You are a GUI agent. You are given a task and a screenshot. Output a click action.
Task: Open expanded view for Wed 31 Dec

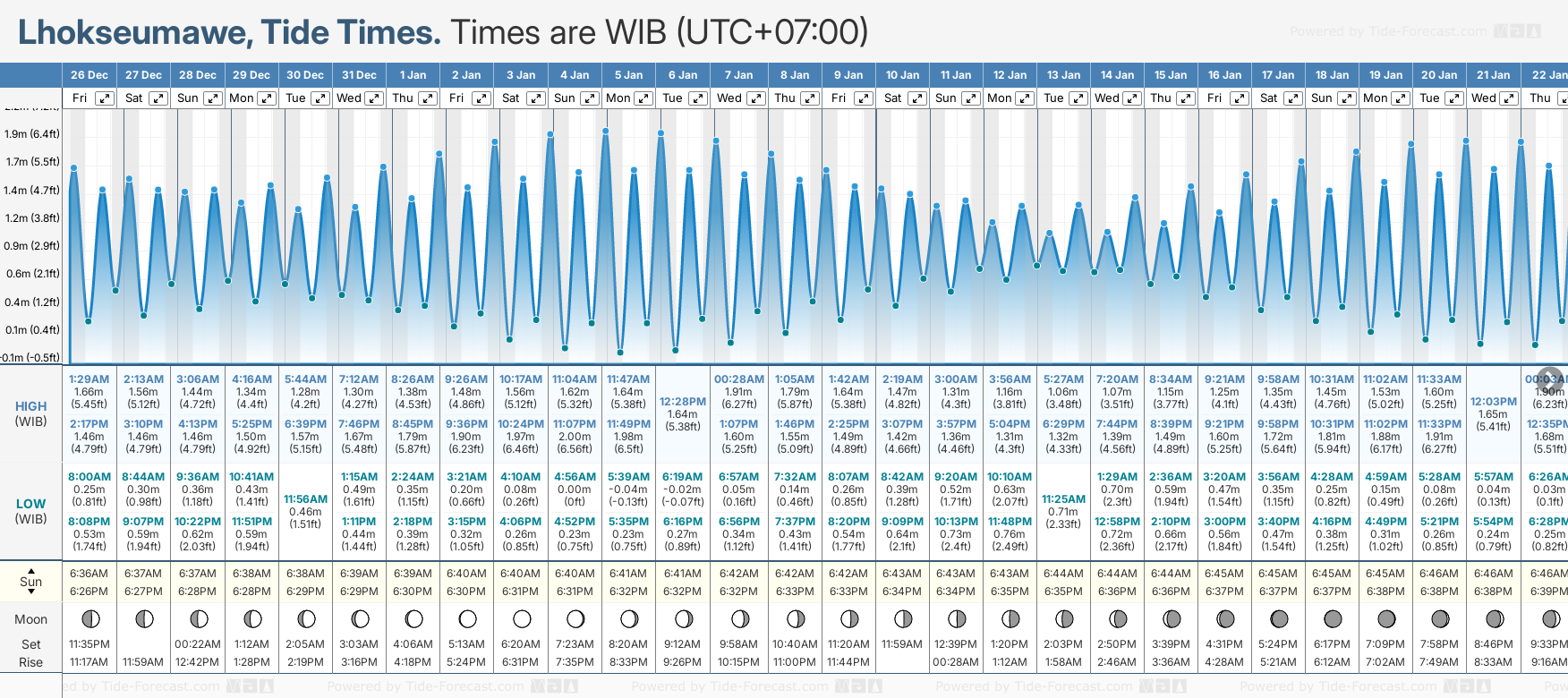[x=374, y=98]
